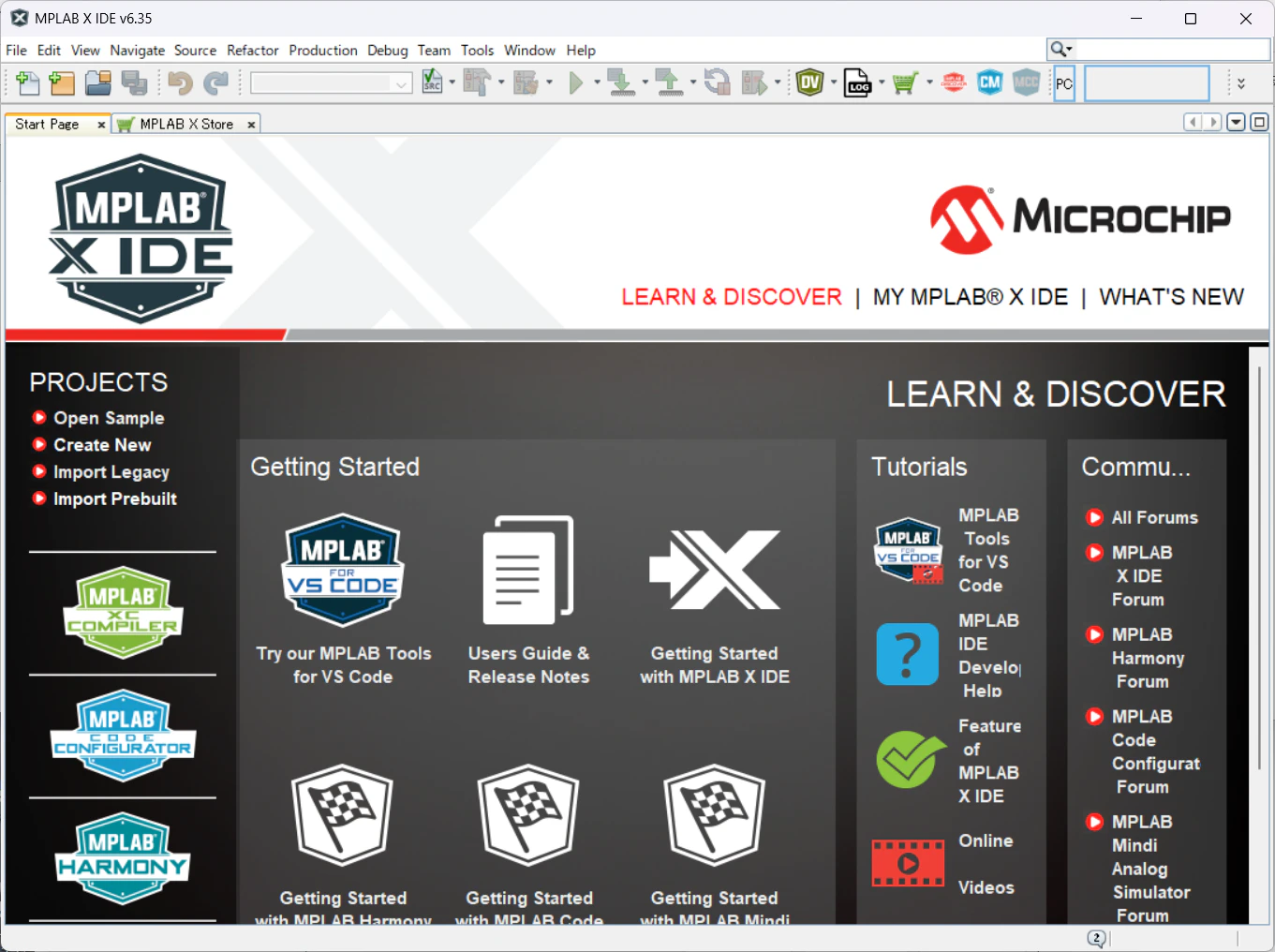Click the Import Legacy link

pyautogui.click(x=111, y=472)
